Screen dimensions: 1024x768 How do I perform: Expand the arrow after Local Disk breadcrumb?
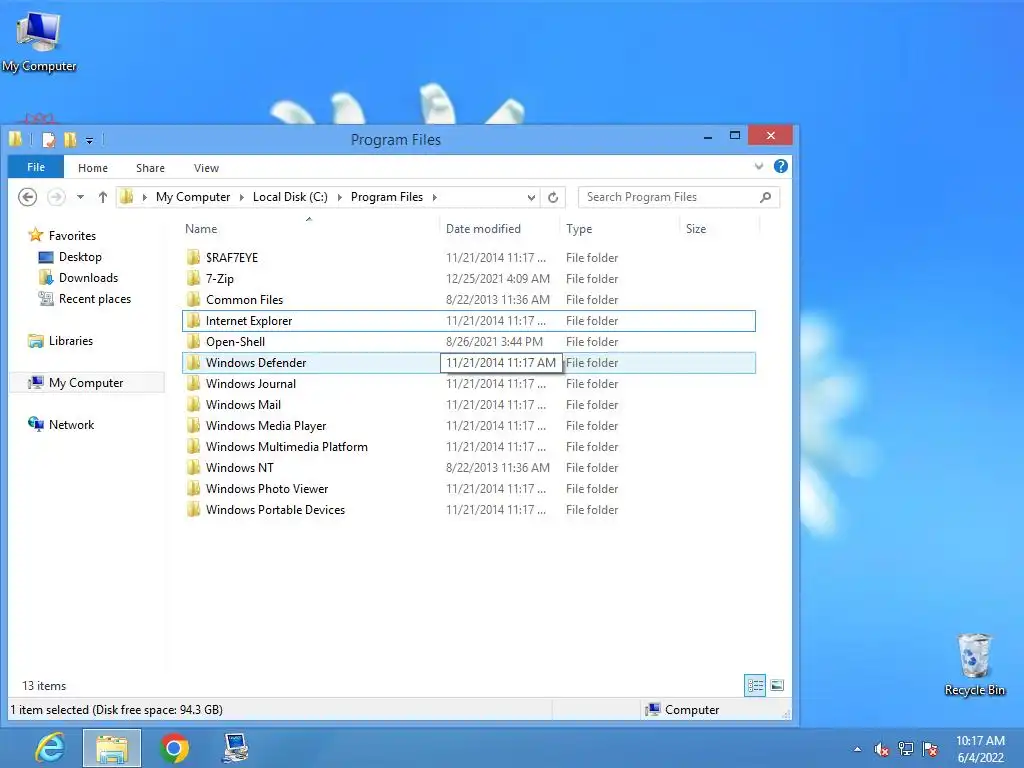tap(340, 197)
